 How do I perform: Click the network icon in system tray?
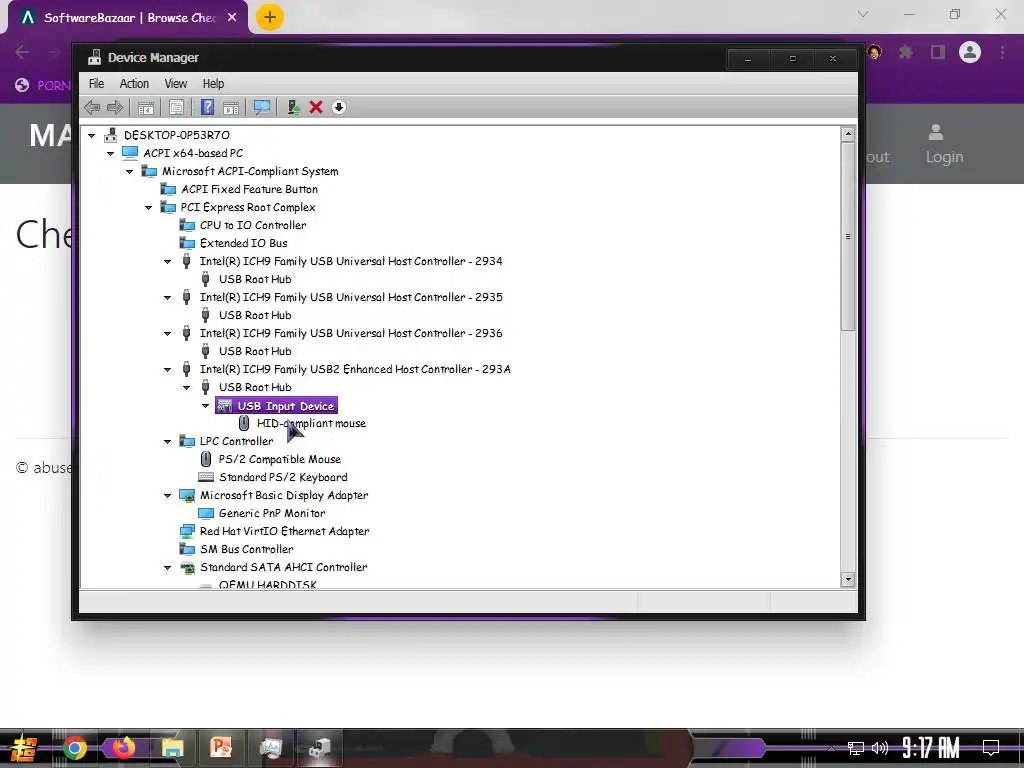click(856, 748)
